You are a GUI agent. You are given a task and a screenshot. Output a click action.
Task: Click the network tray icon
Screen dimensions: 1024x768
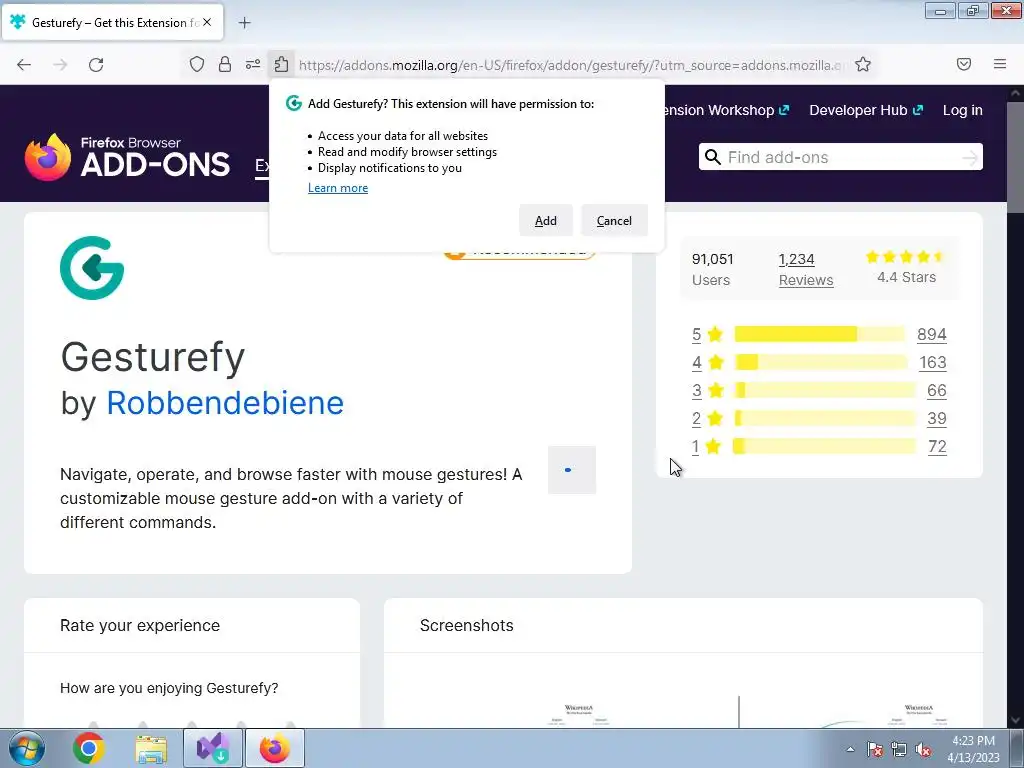(x=899, y=749)
